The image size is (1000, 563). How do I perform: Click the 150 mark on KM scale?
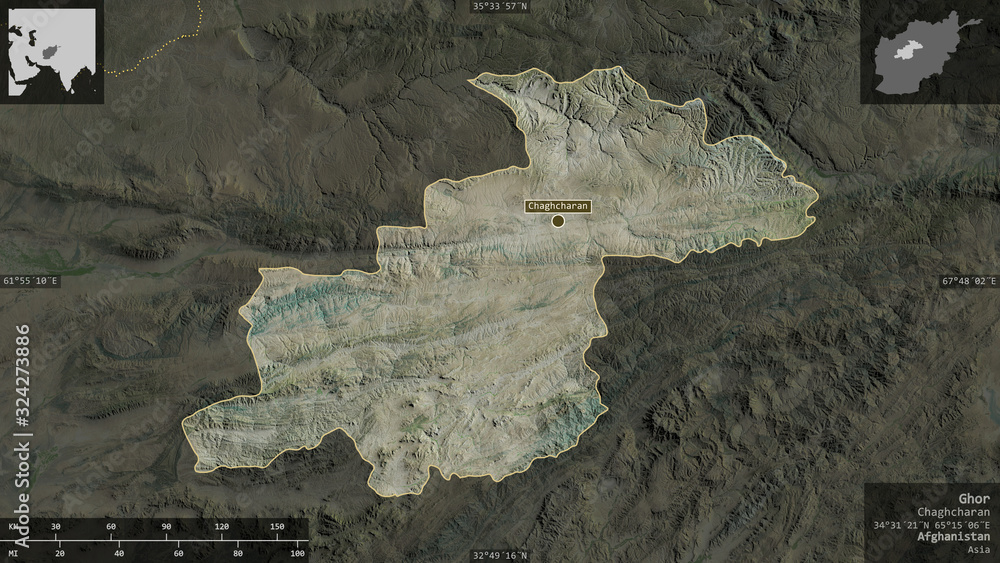[x=277, y=527]
